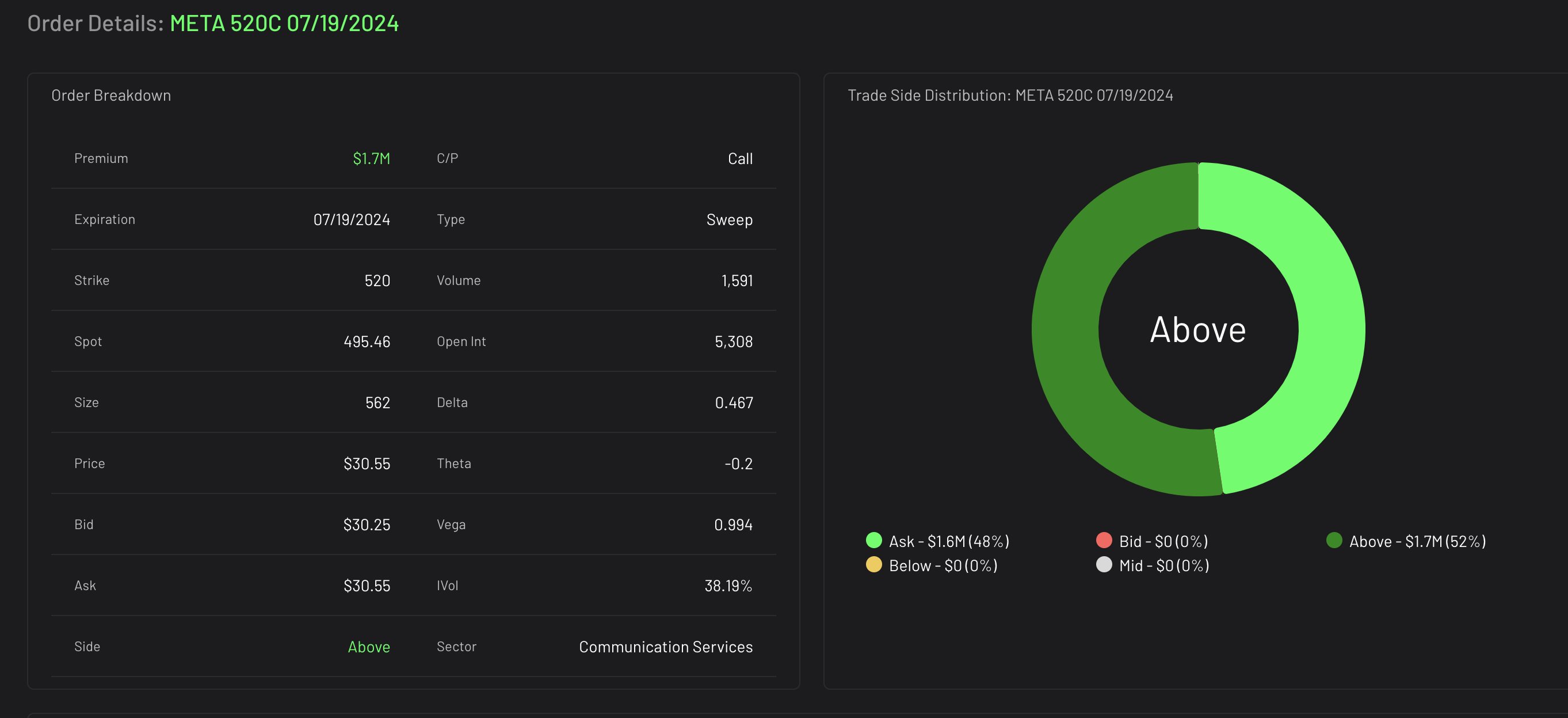Toggle the Ask legend swatch in chart
The width and height of the screenshot is (1568, 718).
(x=873, y=540)
